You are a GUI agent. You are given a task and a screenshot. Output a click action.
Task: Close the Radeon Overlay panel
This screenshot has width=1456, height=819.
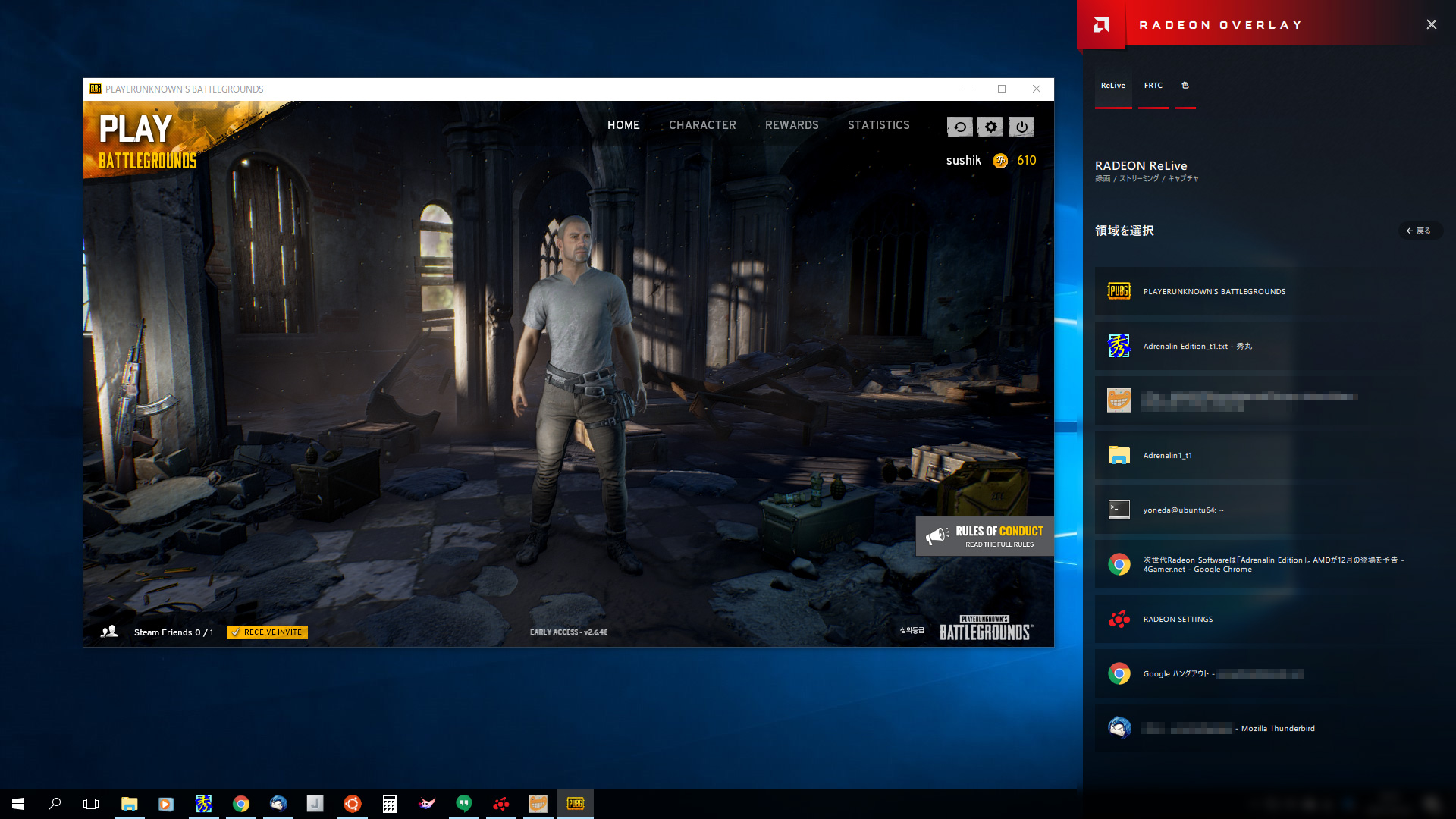click(x=1431, y=24)
